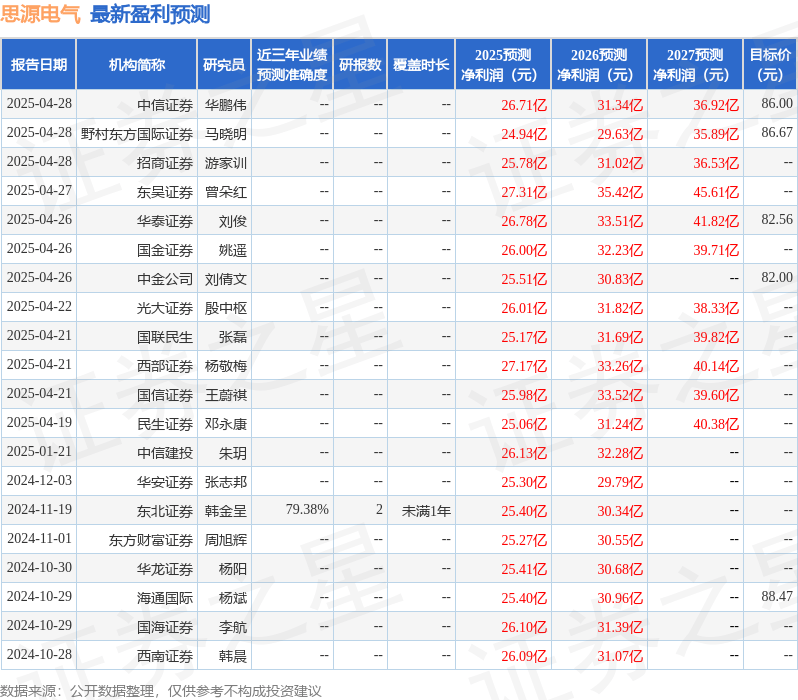Click the 2027预测净利润 column header
Viewport: 798px width, 700px height.
[x=695, y=65]
